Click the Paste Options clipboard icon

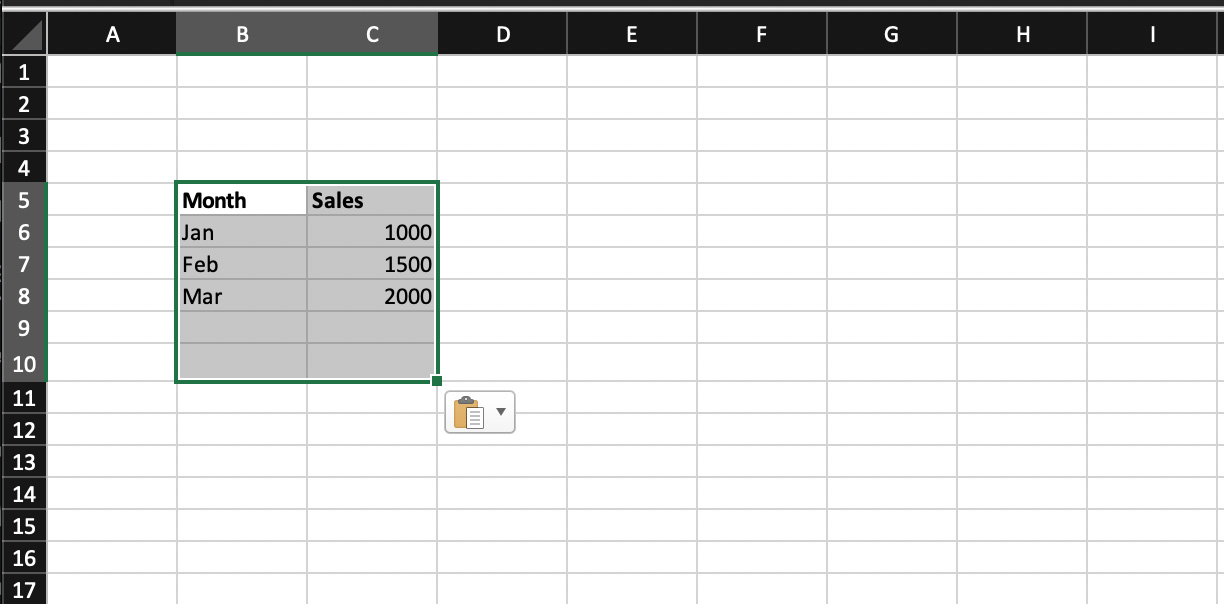[x=470, y=411]
